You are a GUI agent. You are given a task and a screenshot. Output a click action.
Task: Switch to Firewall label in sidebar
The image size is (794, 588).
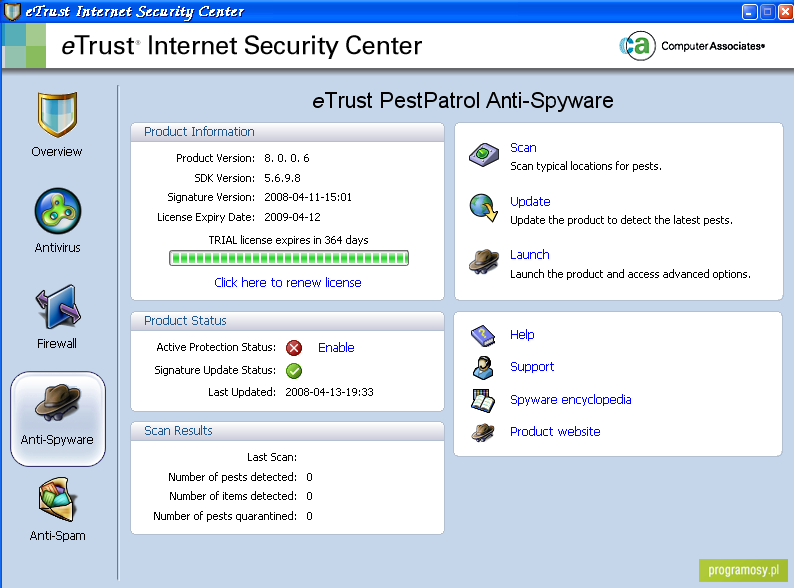(57, 343)
